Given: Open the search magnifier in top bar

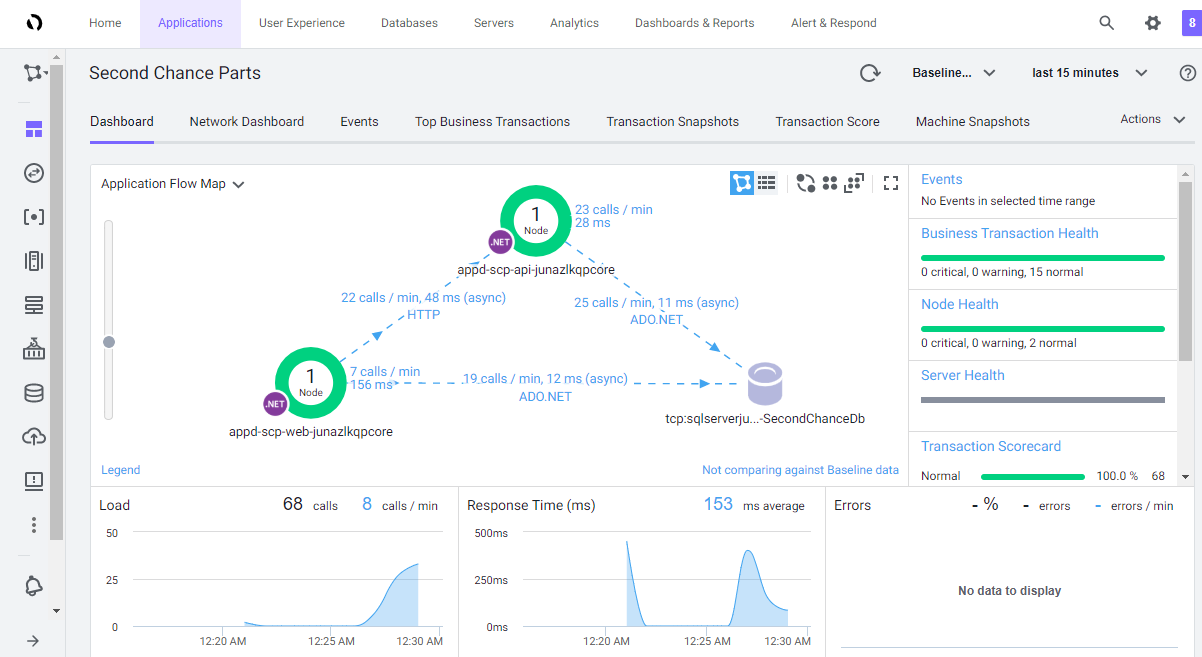Looking at the screenshot, I should click(1106, 23).
